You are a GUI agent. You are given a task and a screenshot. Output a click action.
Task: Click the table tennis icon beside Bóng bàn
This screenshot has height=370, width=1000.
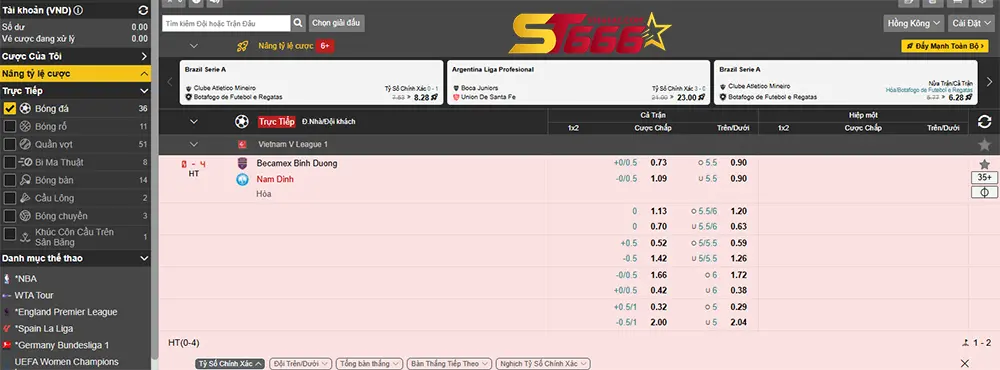click(26, 180)
